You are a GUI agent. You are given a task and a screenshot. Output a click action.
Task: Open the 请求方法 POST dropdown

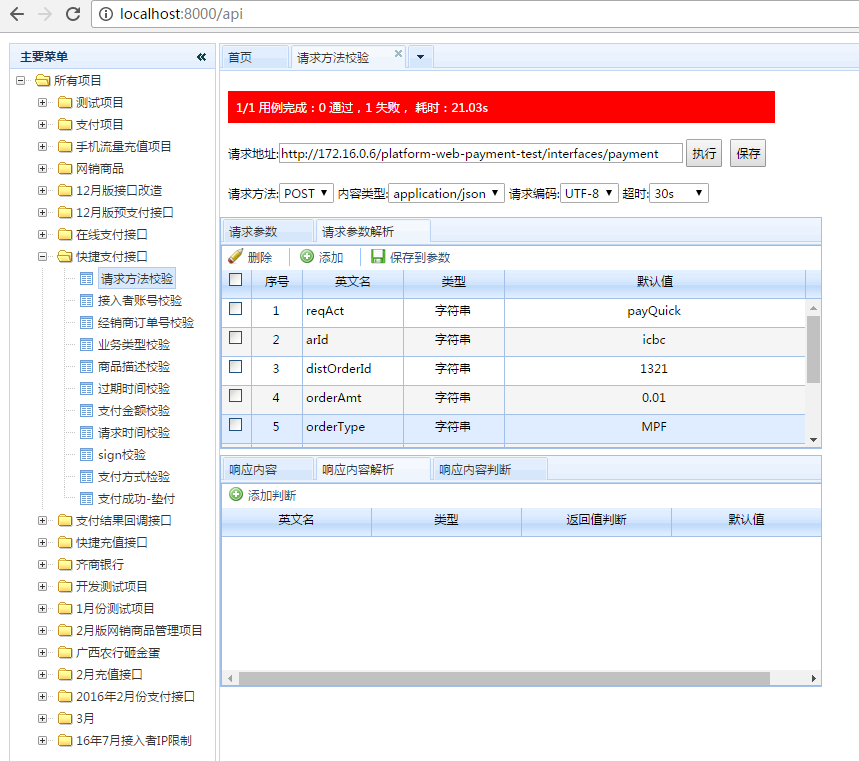point(306,193)
